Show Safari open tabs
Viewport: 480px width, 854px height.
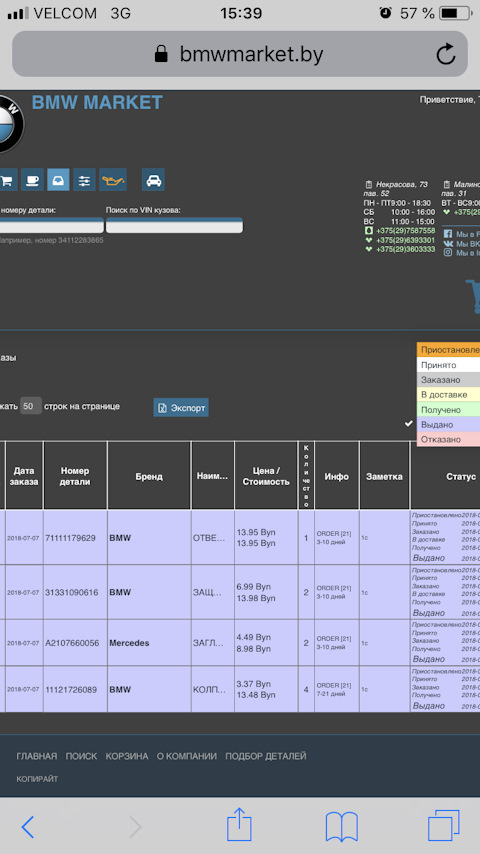443,826
